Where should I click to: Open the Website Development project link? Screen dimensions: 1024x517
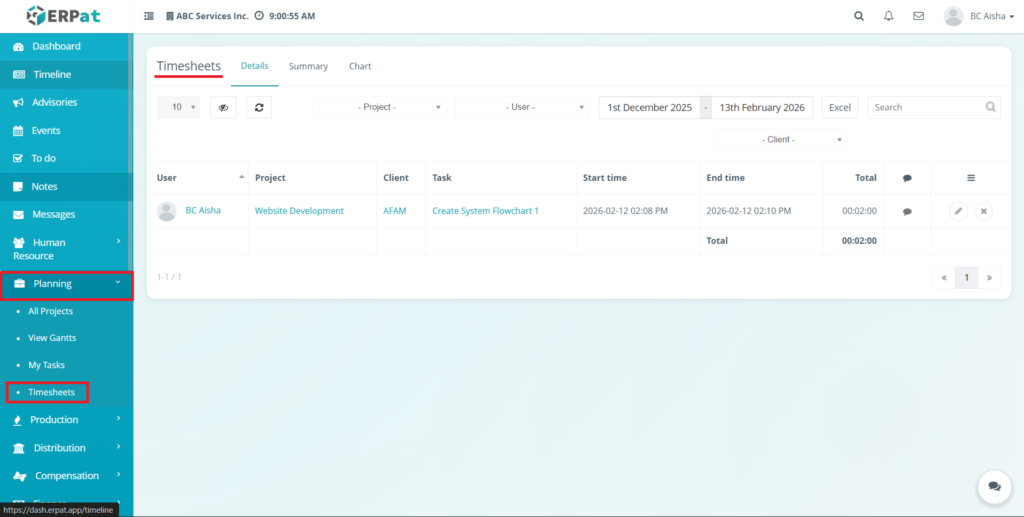click(x=299, y=211)
